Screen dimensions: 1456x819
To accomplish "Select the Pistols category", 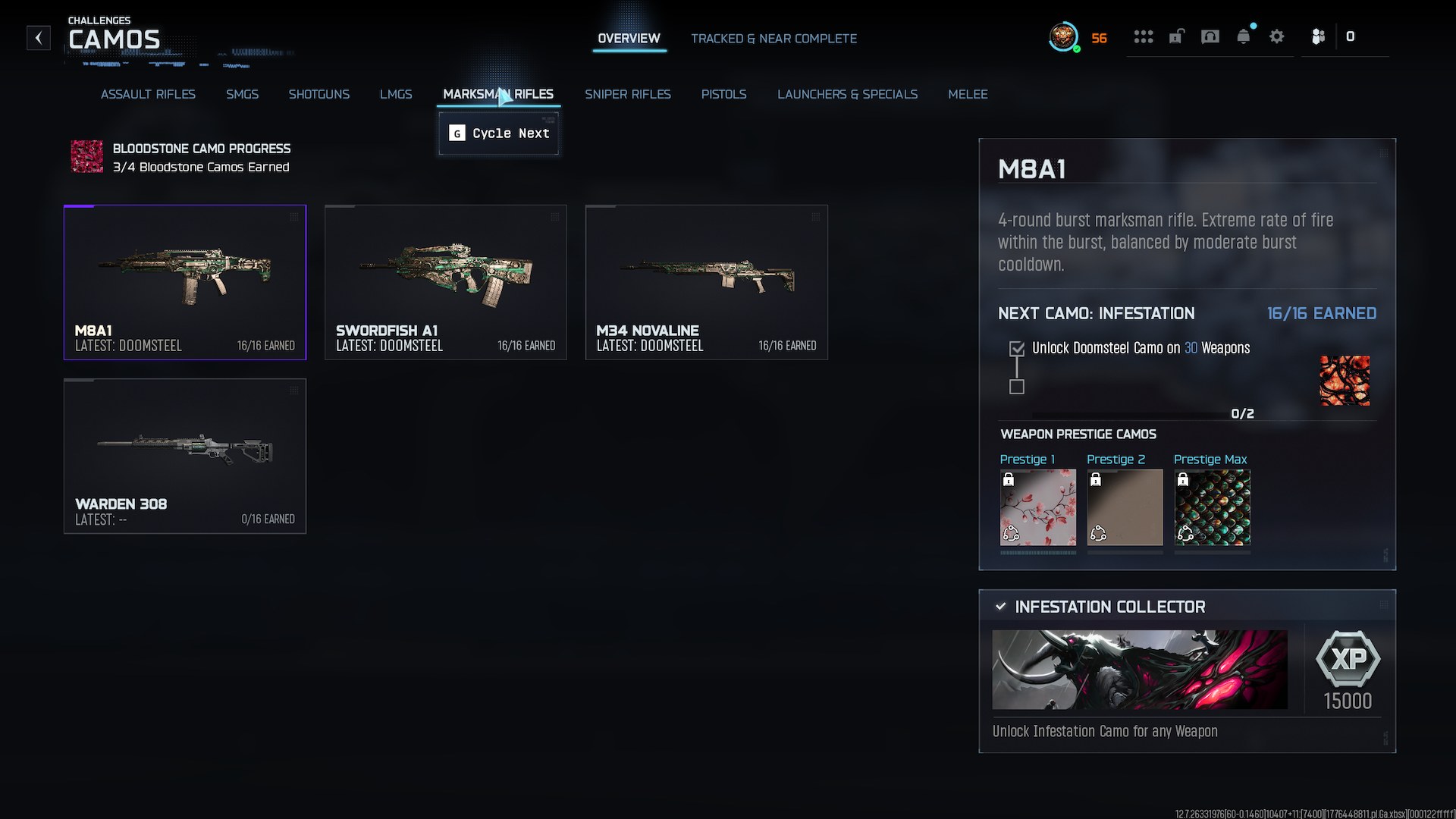I will click(723, 94).
